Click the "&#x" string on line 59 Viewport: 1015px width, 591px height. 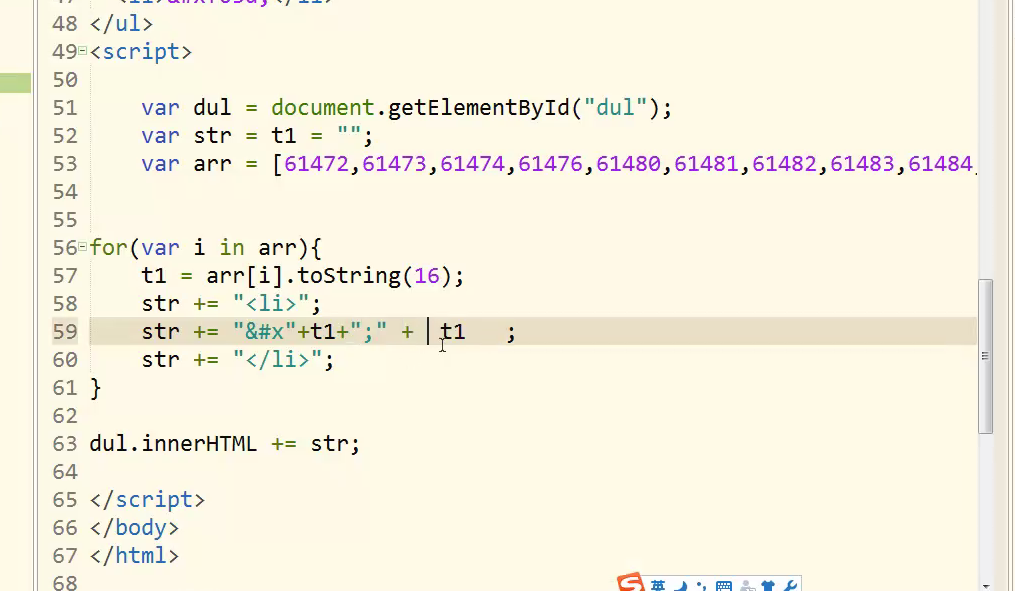pyautogui.click(x=264, y=331)
